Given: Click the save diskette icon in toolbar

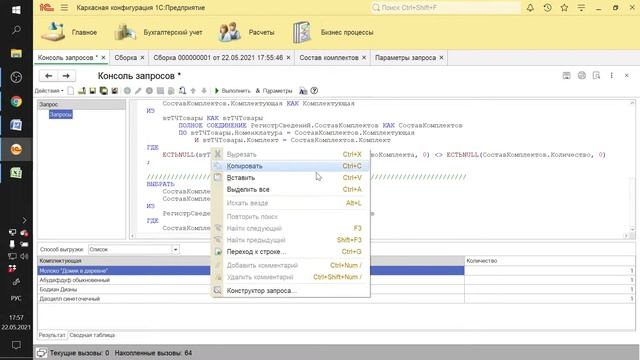Looking at the screenshot, I should pyautogui.click(x=93, y=91).
